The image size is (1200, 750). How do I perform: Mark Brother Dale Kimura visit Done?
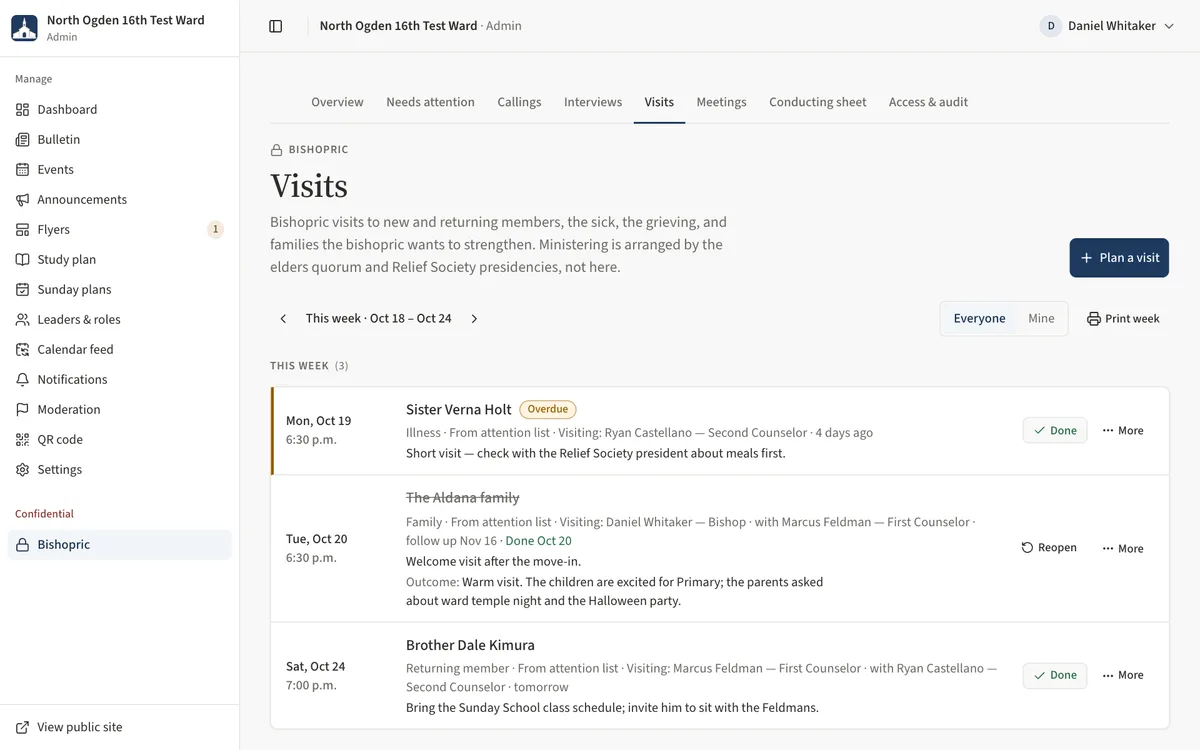pos(1055,675)
